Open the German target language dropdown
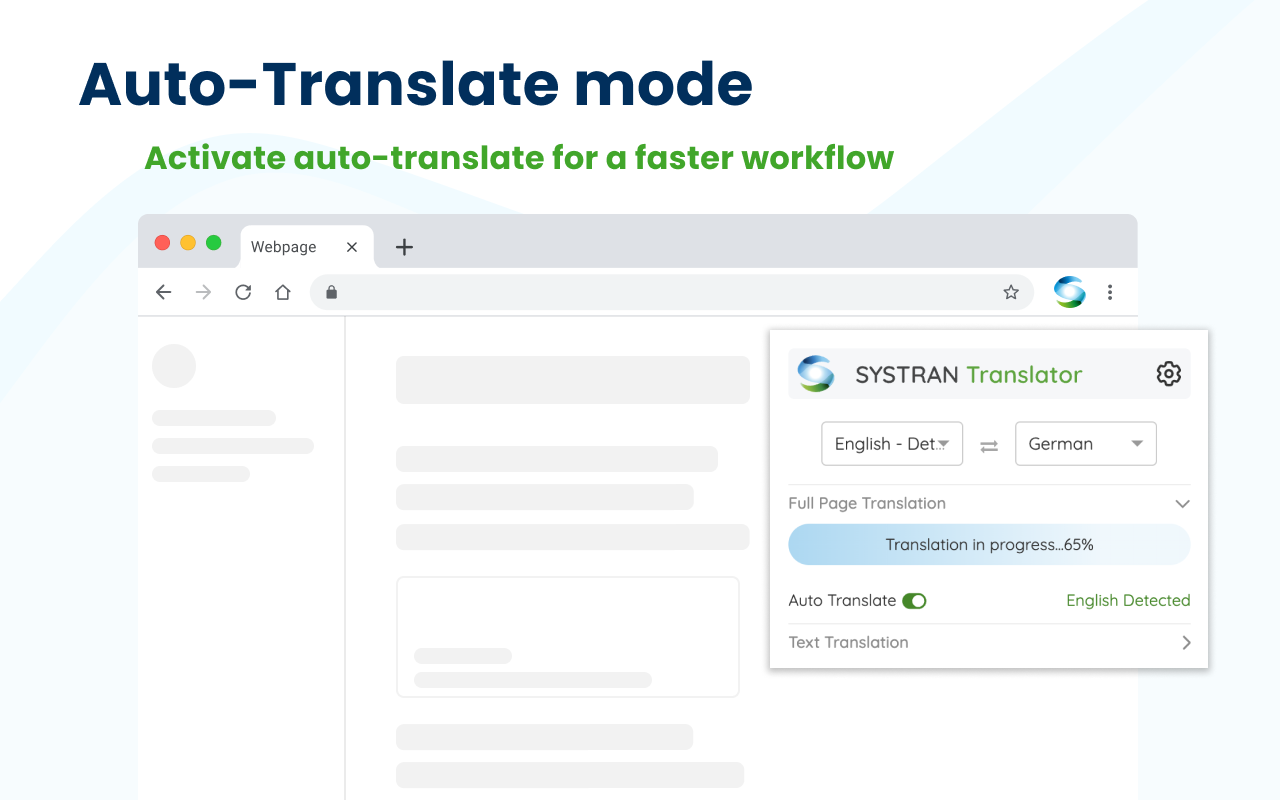Image resolution: width=1280 pixels, height=800 pixels. point(1086,444)
